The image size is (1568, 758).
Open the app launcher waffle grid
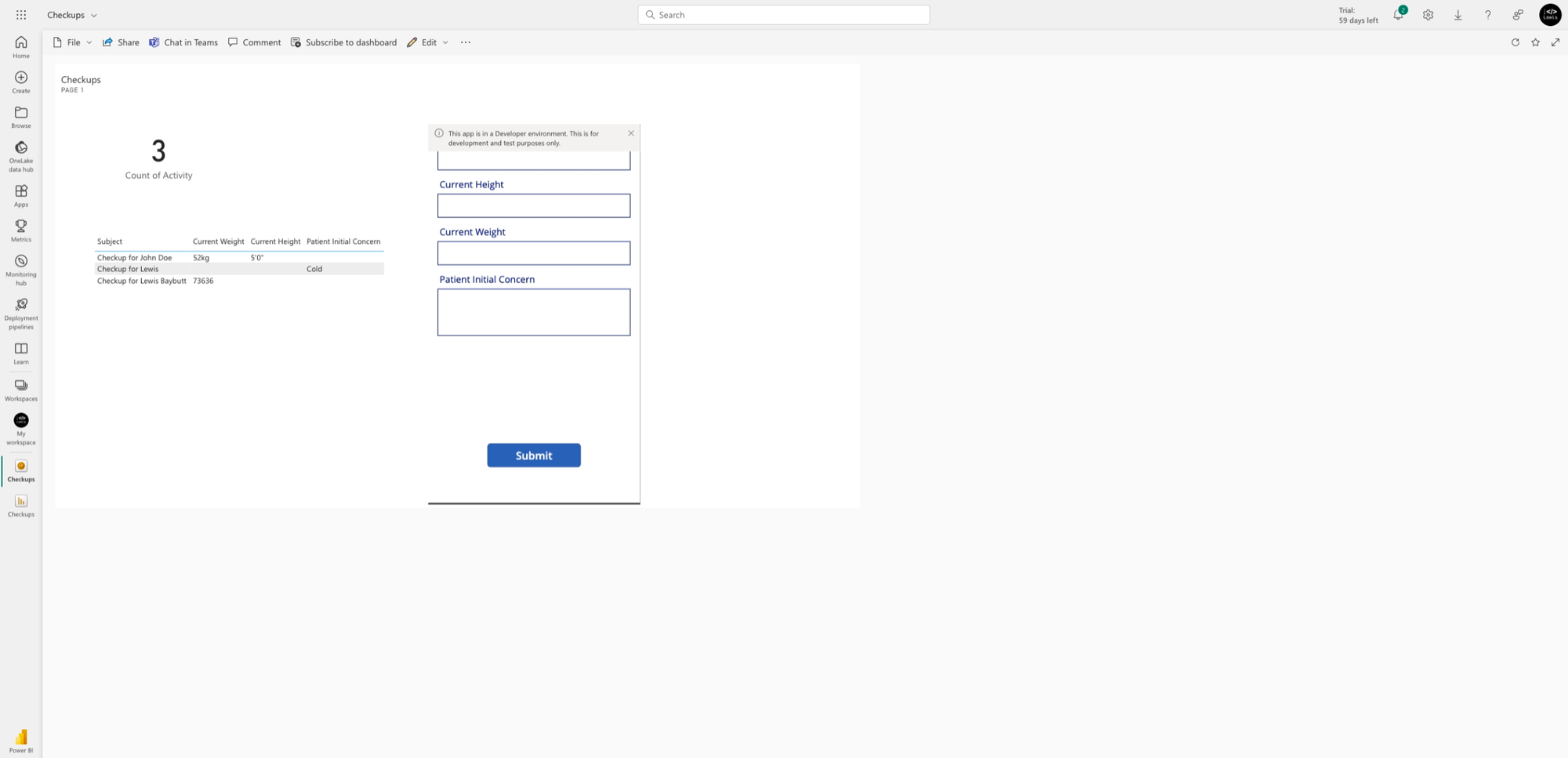pos(21,15)
